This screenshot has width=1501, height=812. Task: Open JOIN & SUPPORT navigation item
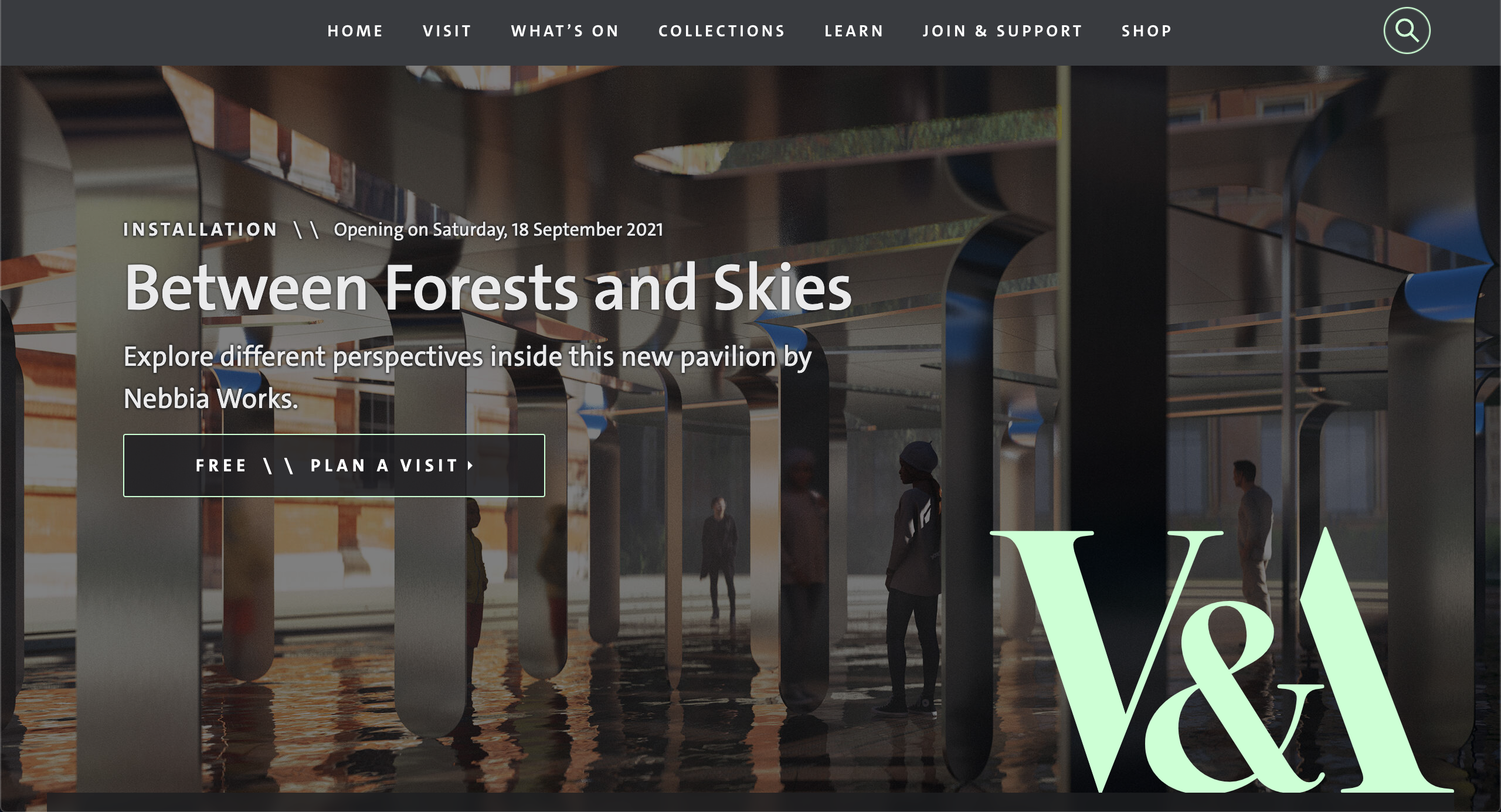point(1003,31)
